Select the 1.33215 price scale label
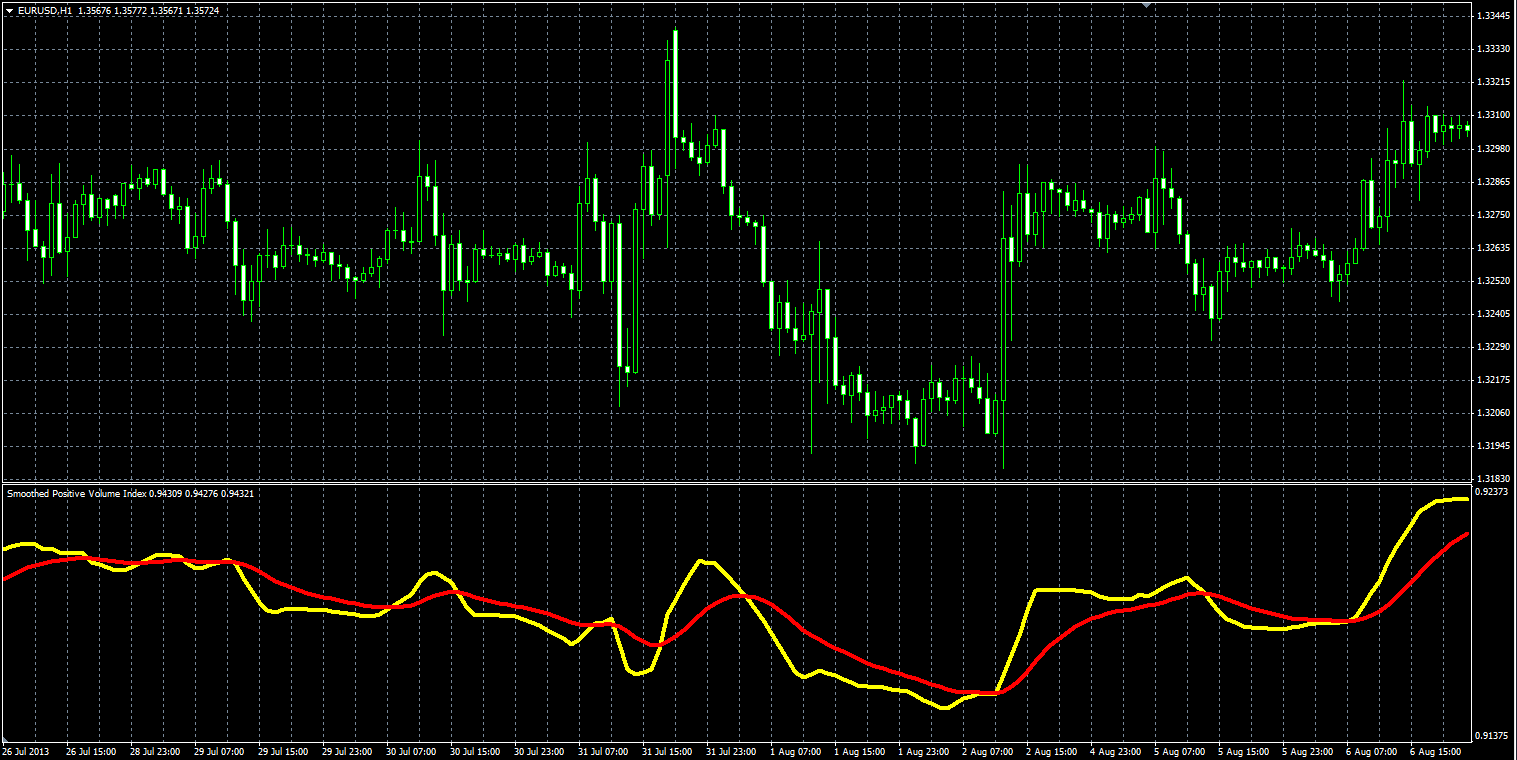Viewport: 1517px width, 760px height. click(1493, 82)
